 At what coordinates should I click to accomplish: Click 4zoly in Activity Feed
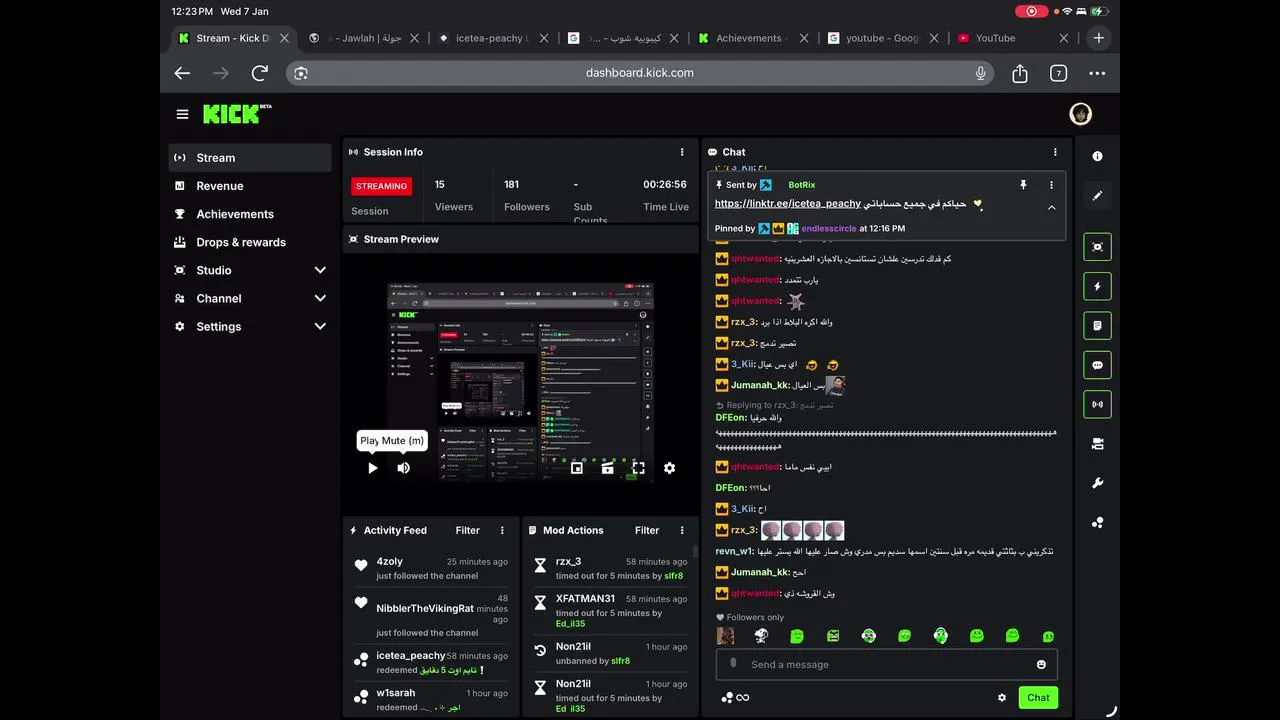tap(390, 562)
